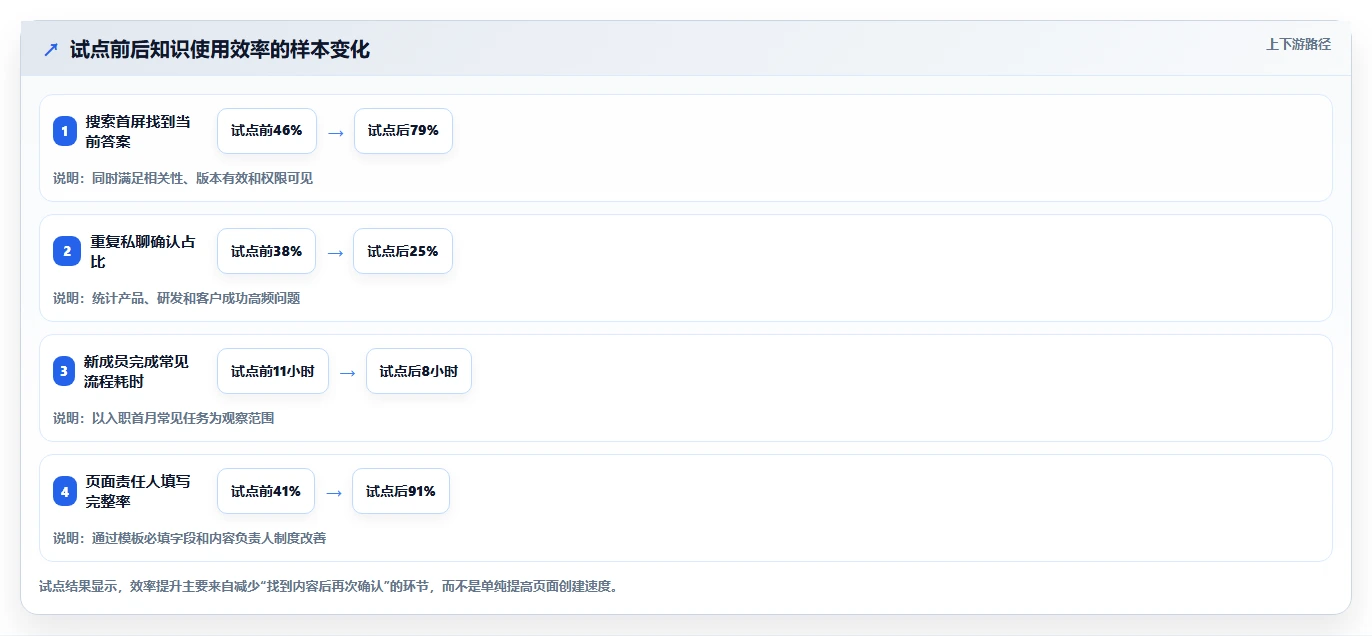Click the 试点前41% pill

coord(266,491)
